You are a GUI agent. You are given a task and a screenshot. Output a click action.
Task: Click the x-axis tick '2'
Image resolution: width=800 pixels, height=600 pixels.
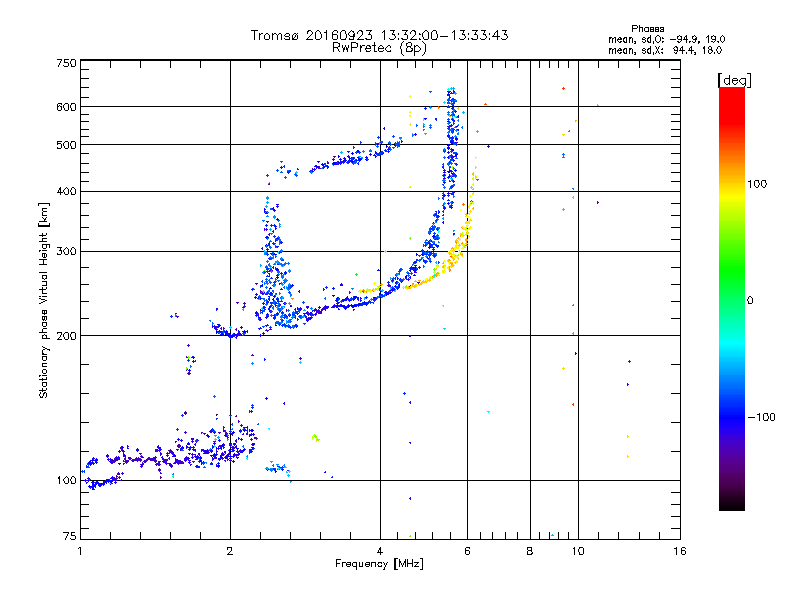[230, 551]
